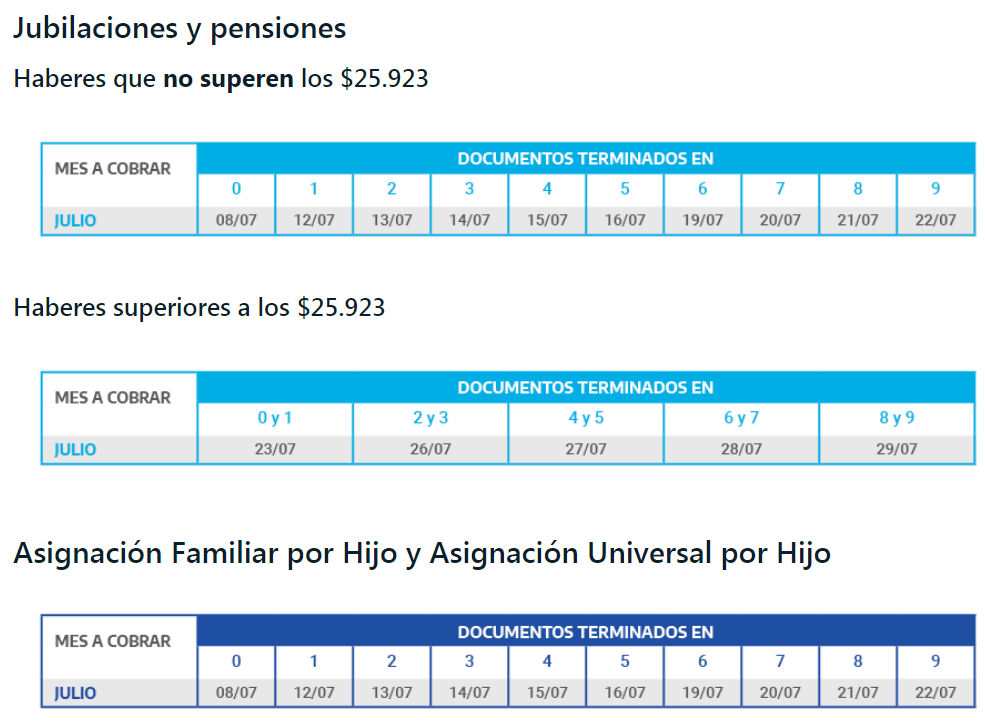Select the 23/07 date cell
Image resolution: width=985 pixels, height=727 pixels.
(275, 449)
